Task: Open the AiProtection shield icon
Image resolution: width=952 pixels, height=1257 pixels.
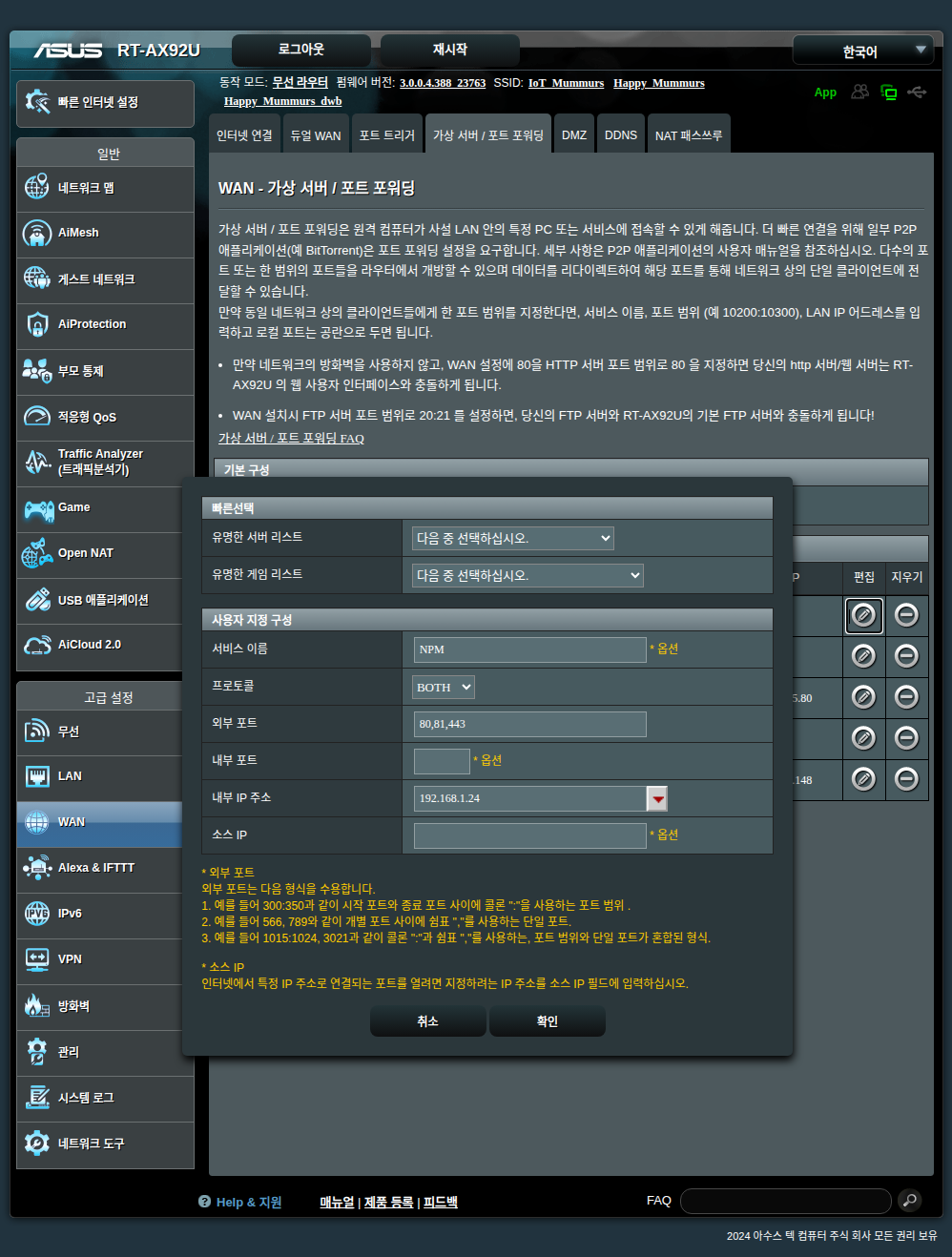Action: coord(37,325)
